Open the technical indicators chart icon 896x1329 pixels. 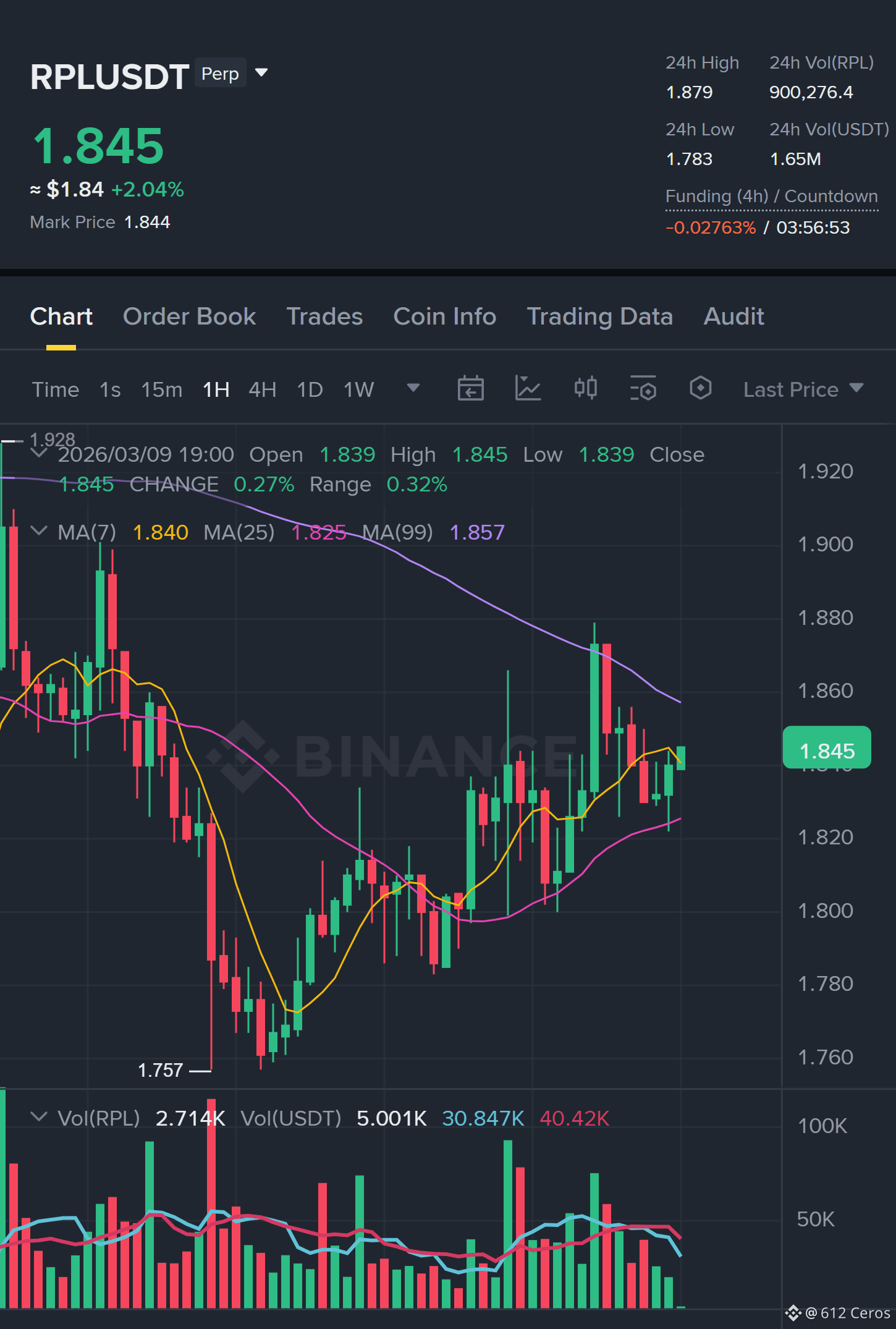tap(528, 389)
